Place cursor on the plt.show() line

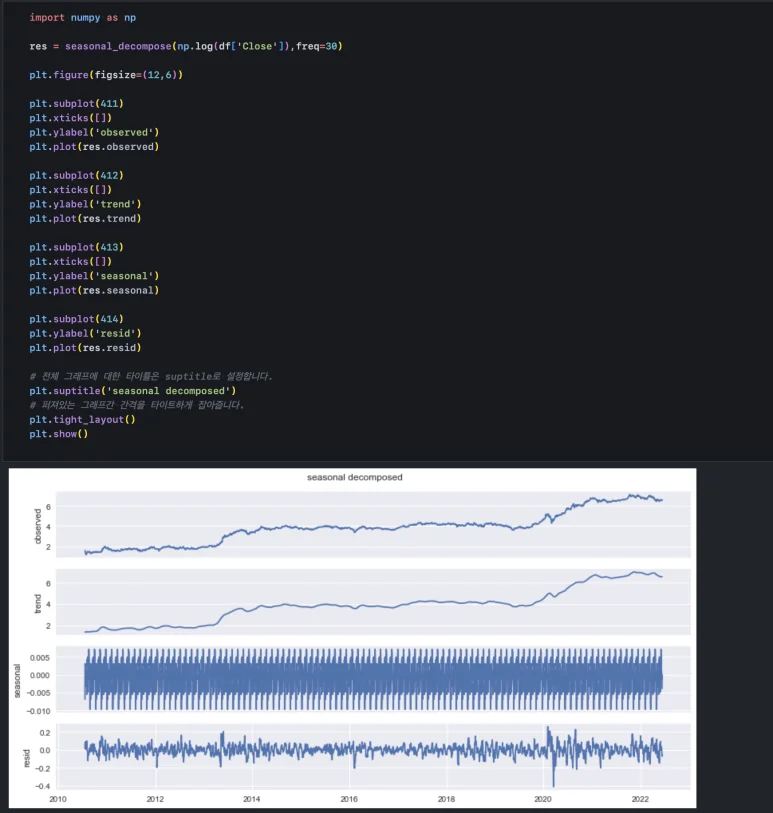[59, 434]
